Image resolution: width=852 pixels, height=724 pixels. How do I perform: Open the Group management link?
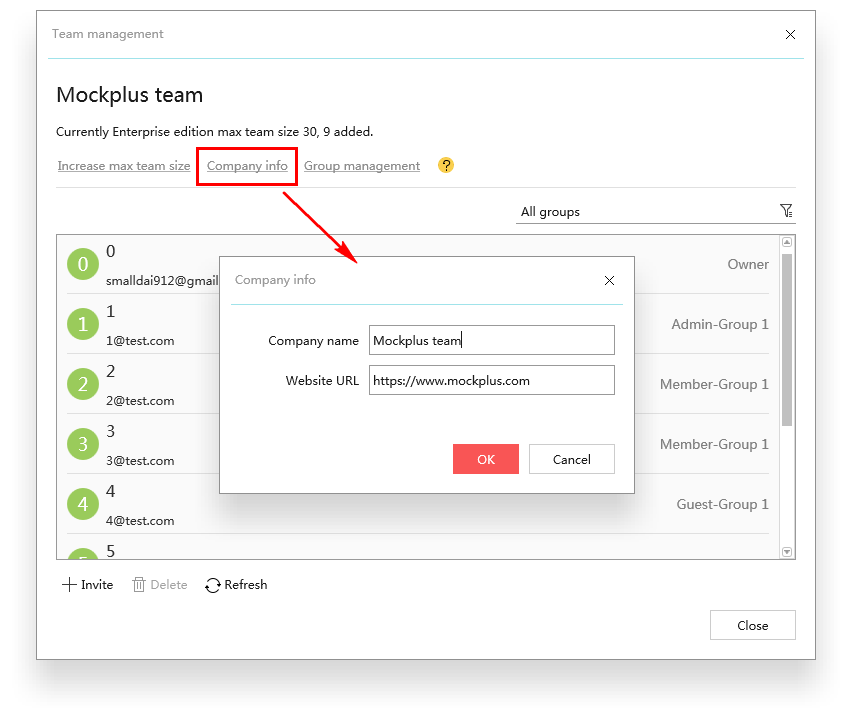(x=362, y=166)
